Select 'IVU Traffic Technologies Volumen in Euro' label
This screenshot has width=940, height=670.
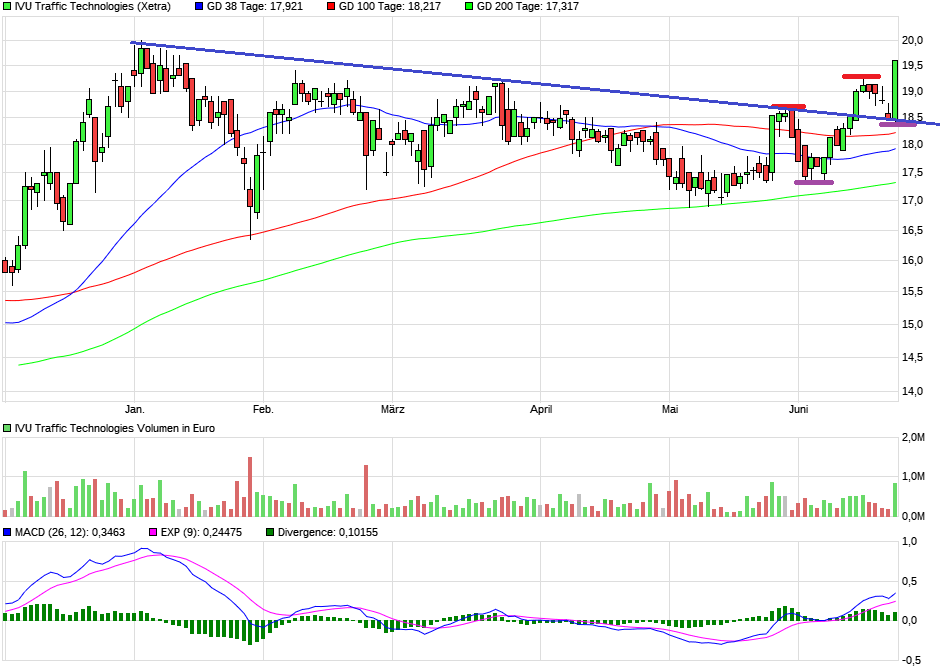(115, 428)
